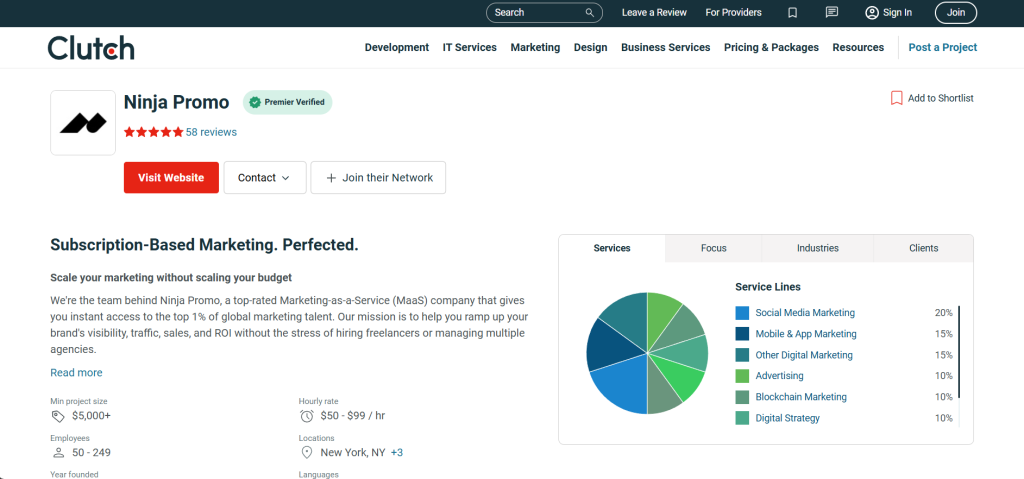Open the 58 reviews link
This screenshot has width=1024, height=479.
(211, 132)
